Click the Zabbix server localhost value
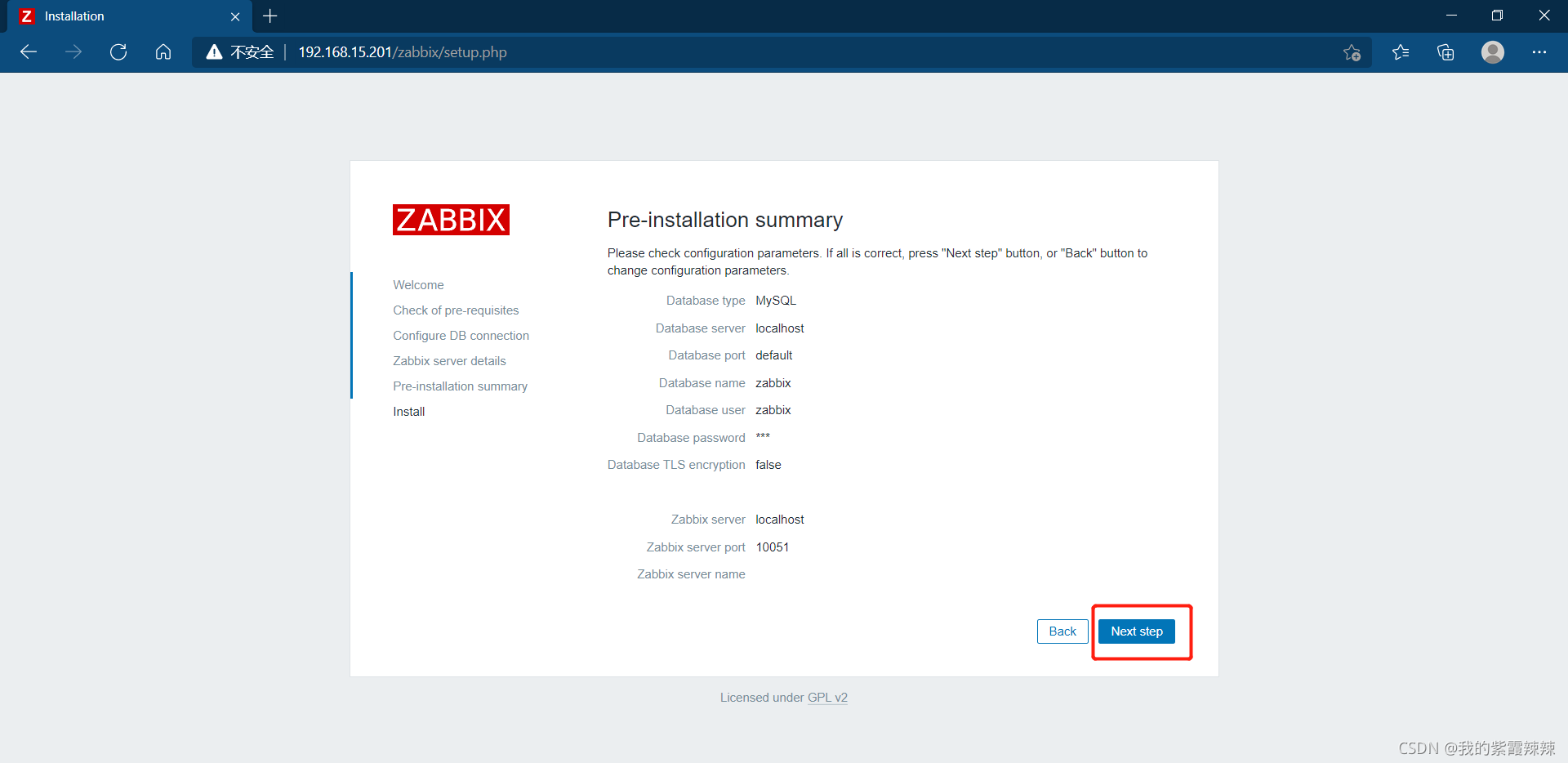 click(780, 520)
